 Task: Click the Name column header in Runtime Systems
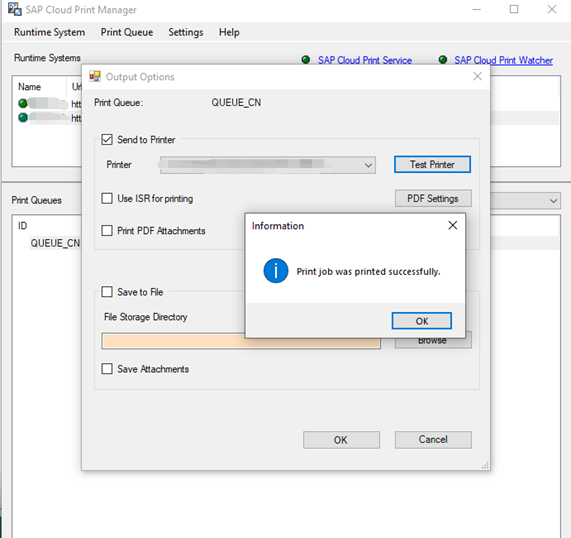pyautogui.click(x=29, y=87)
